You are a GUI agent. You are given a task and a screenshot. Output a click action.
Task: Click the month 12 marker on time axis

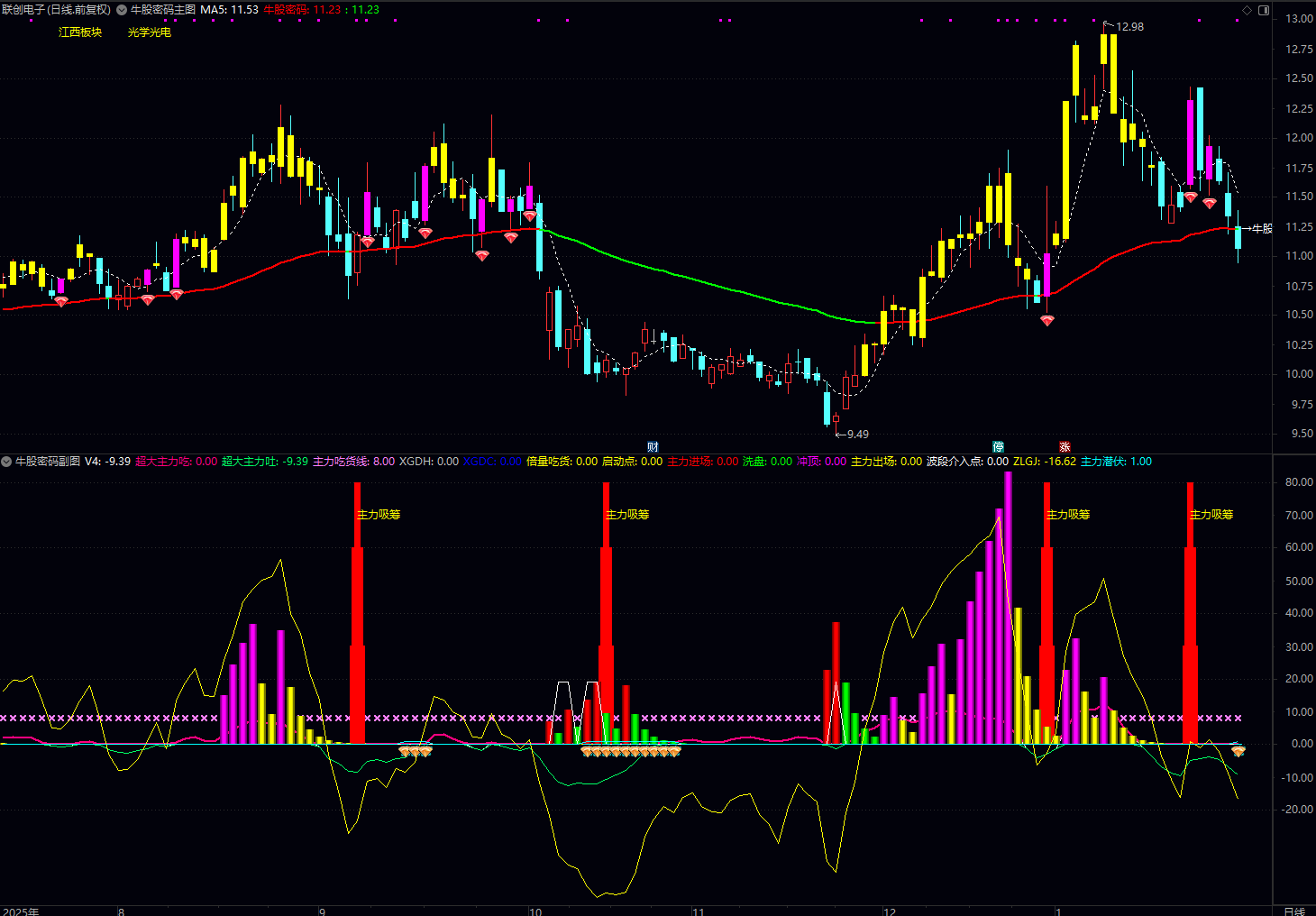pos(890,911)
